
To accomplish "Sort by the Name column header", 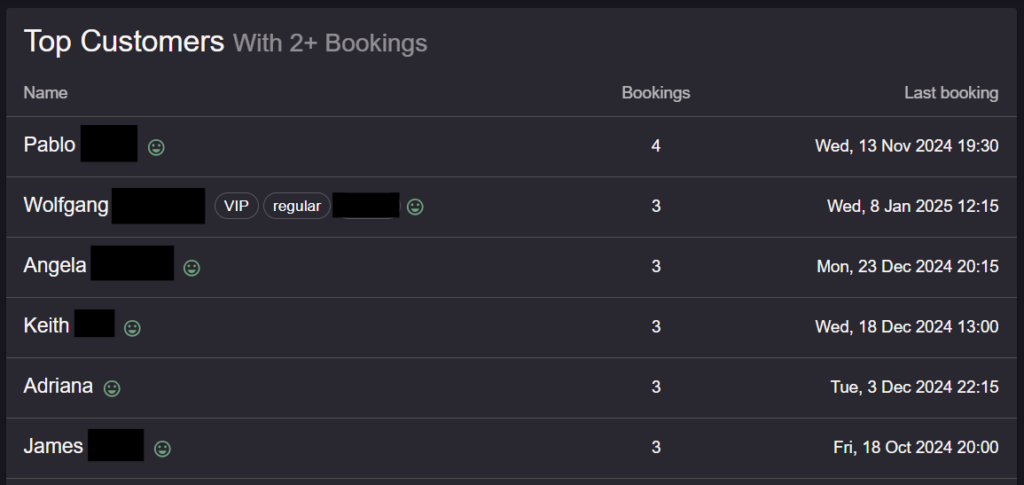I will (x=45, y=93).
